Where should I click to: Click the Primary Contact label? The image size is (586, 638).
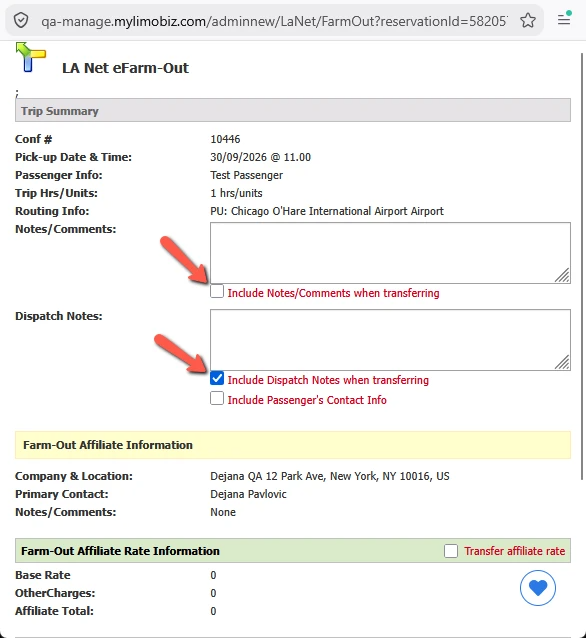click(x=62, y=494)
